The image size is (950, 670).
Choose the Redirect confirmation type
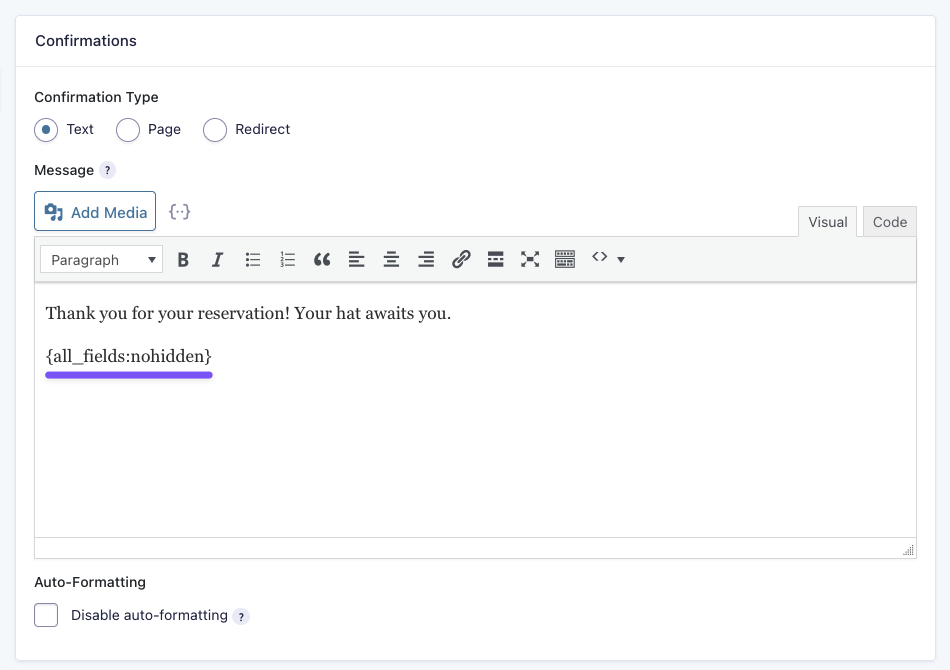[215, 130]
